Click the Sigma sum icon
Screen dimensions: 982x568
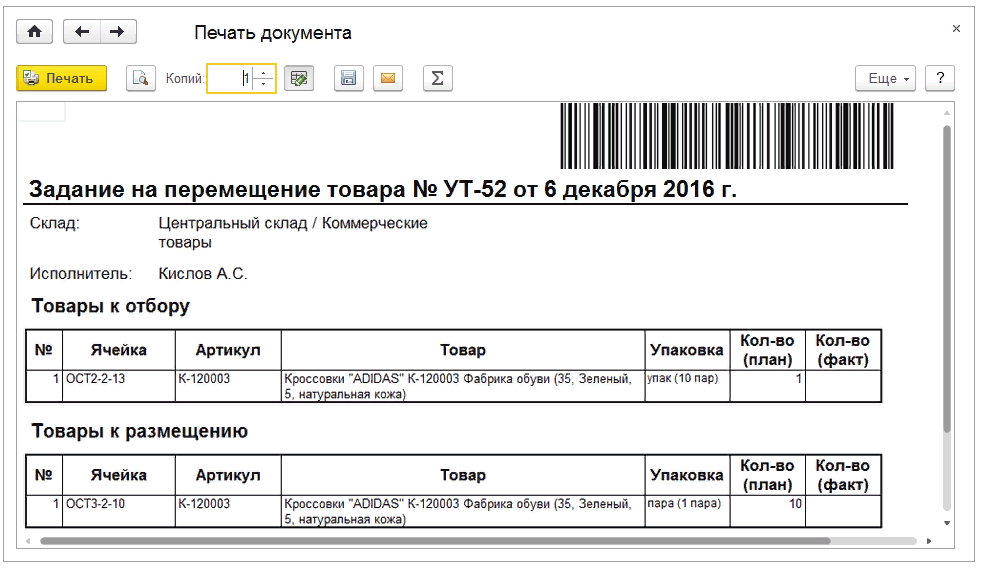(436, 79)
